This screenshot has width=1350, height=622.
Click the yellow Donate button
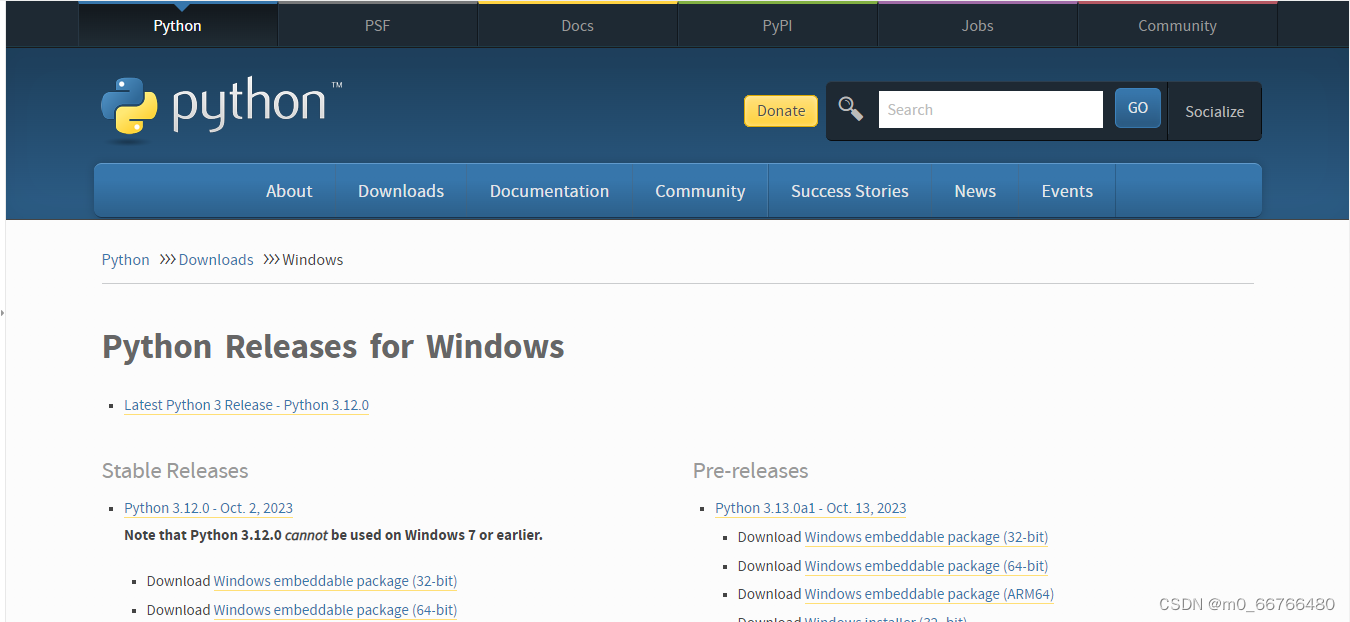click(x=781, y=111)
